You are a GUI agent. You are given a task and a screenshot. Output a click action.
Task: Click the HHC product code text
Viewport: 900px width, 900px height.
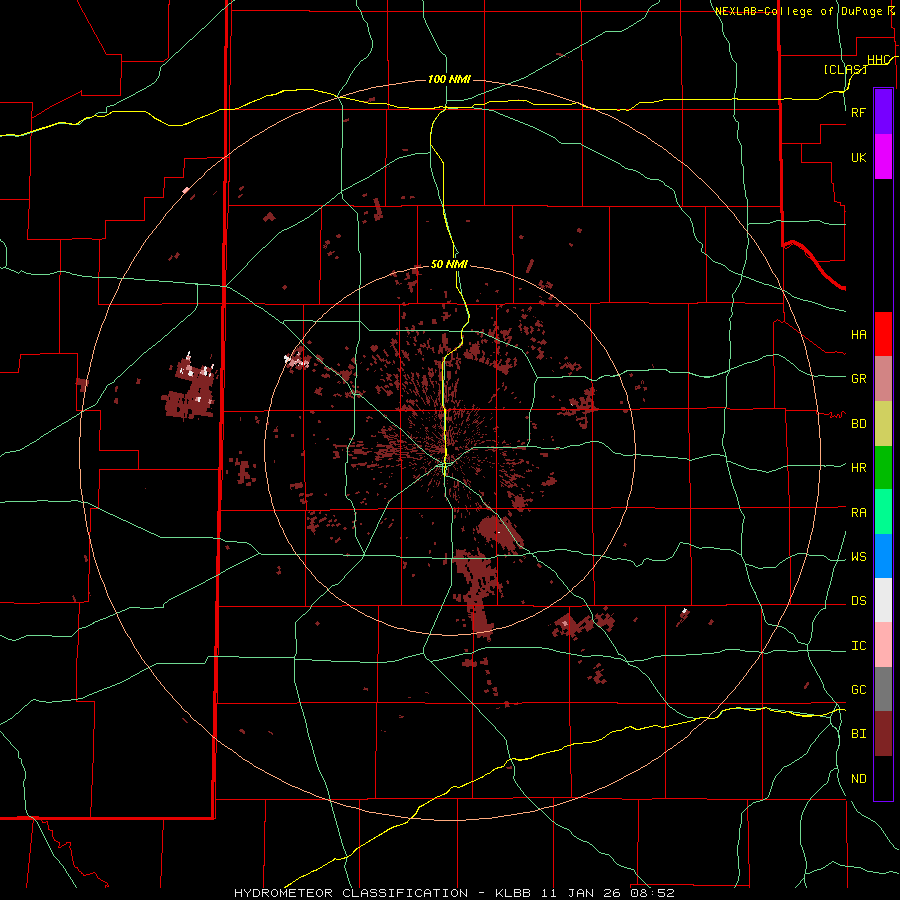(879, 60)
